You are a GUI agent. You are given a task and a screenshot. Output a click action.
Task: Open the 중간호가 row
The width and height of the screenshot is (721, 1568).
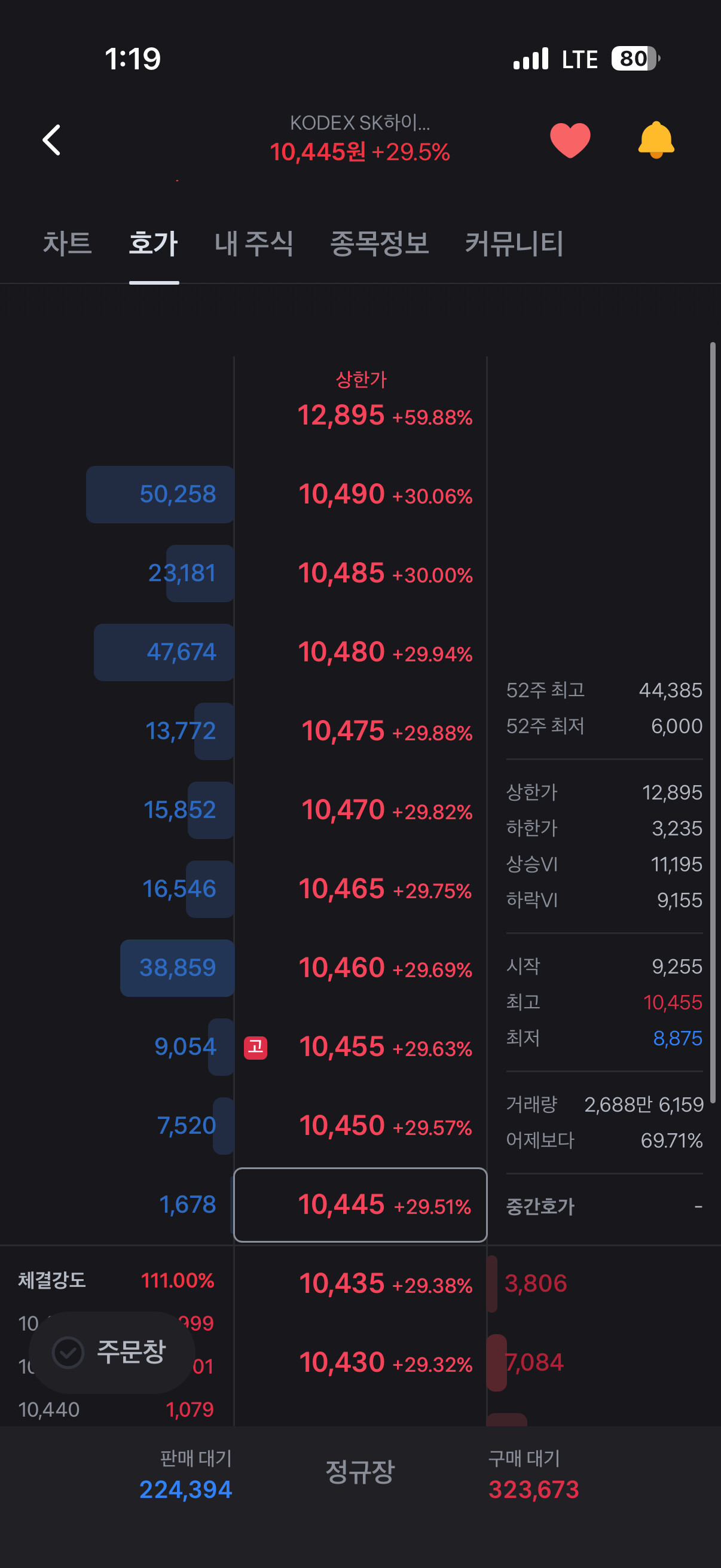point(604,1206)
